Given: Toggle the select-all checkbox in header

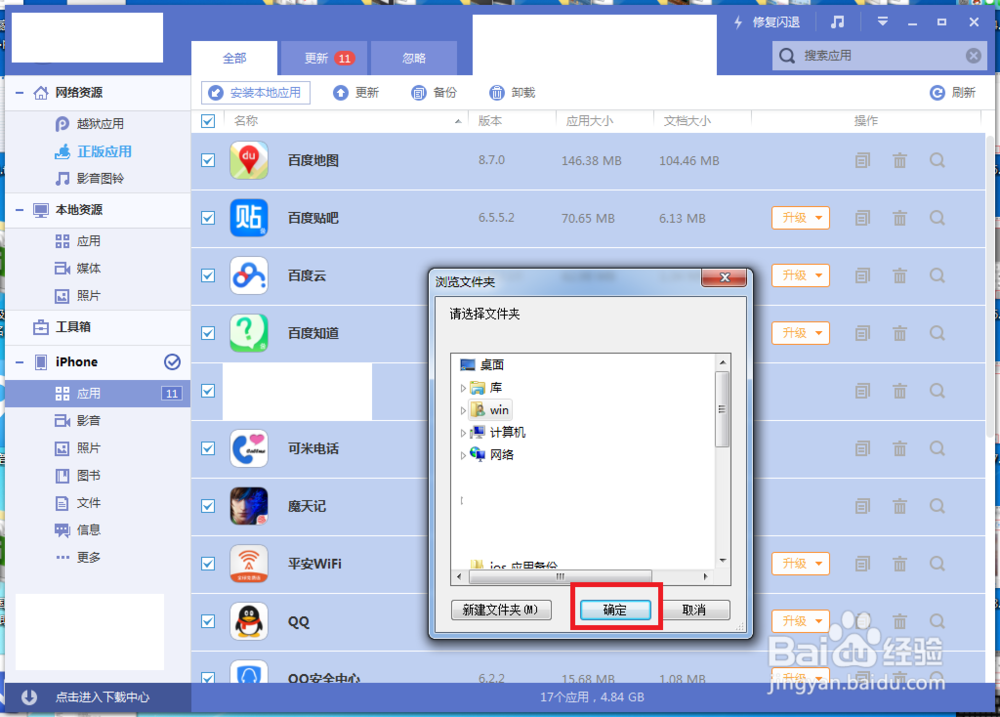Looking at the screenshot, I should pos(208,121).
